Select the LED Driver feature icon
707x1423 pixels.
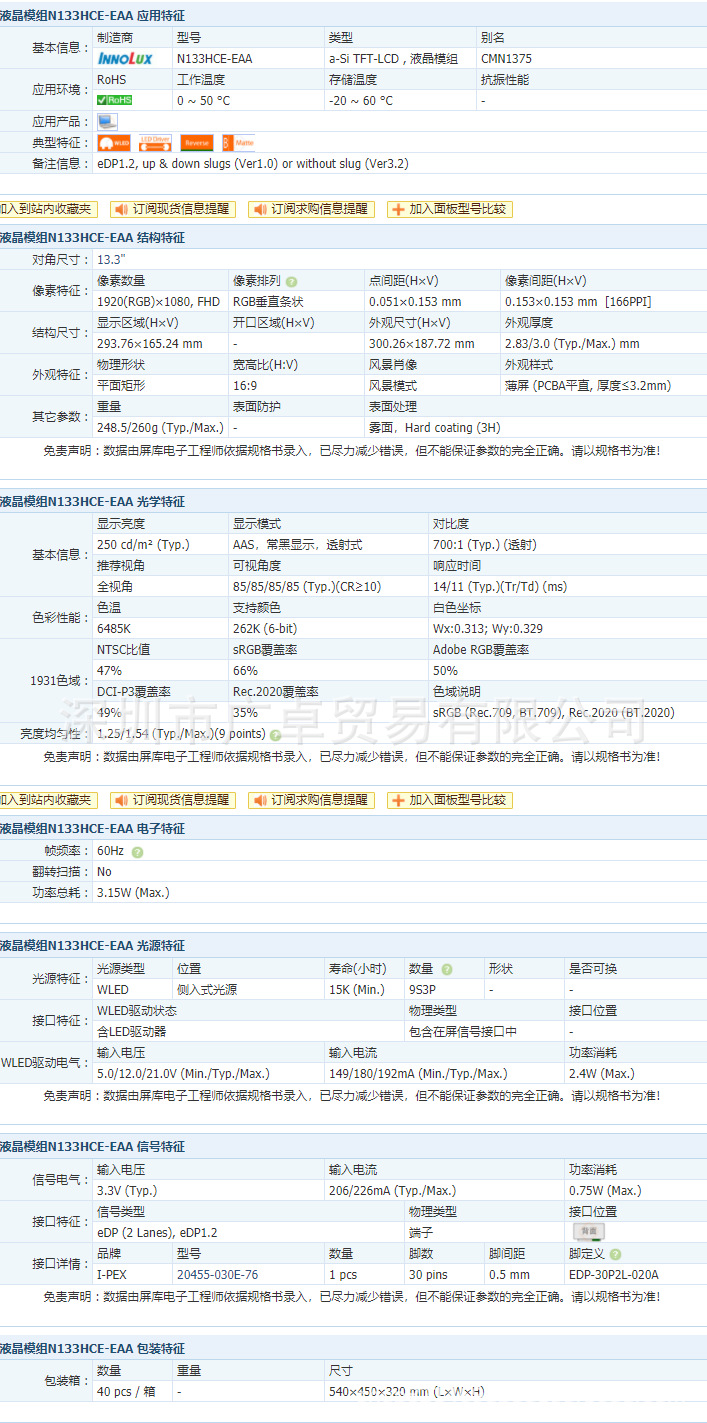coord(155,142)
